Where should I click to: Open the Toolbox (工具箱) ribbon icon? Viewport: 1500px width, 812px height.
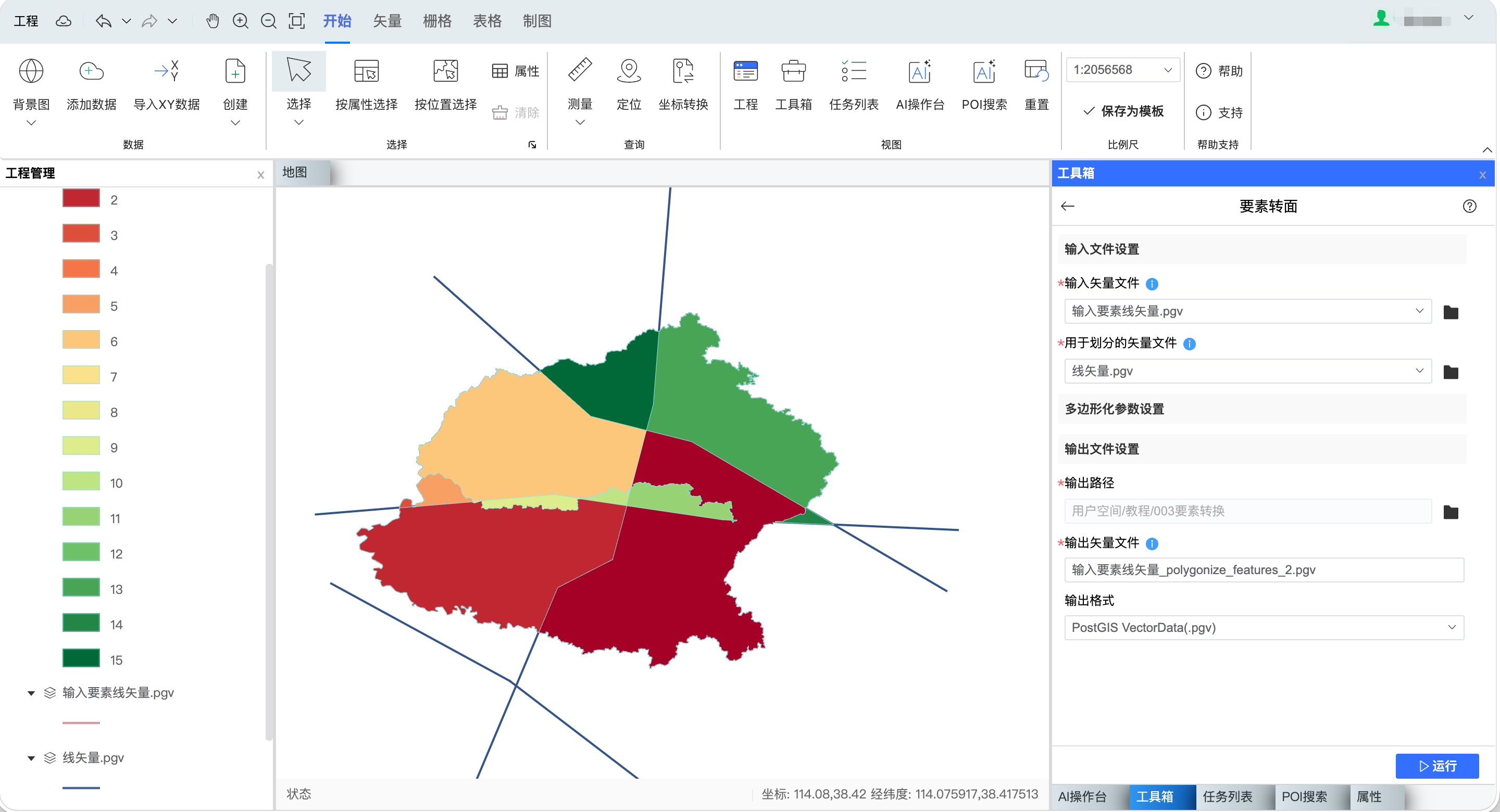pyautogui.click(x=793, y=72)
